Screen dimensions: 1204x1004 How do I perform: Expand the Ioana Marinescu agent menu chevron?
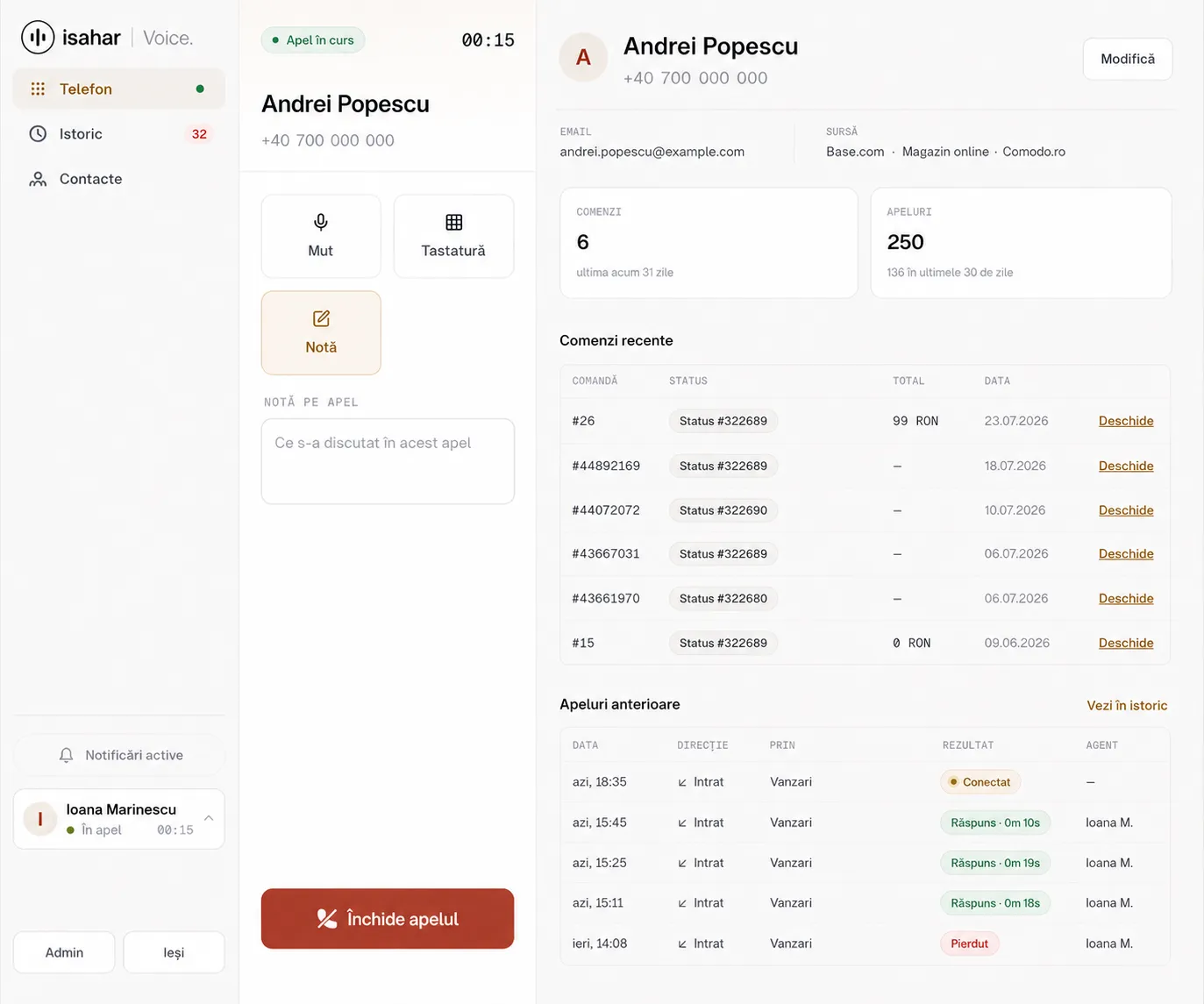(209, 818)
